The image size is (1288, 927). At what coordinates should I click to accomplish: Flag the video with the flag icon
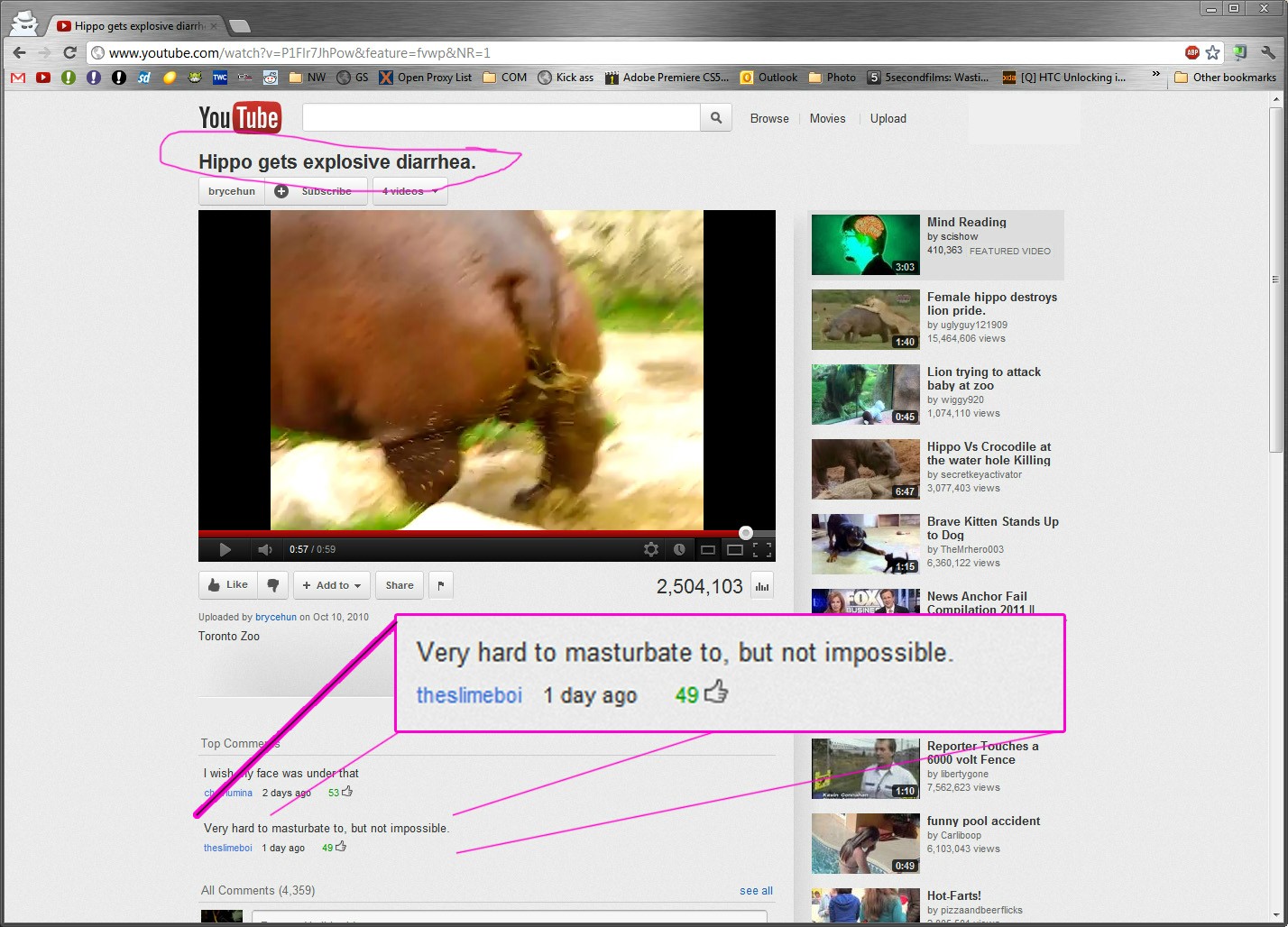[x=440, y=585]
